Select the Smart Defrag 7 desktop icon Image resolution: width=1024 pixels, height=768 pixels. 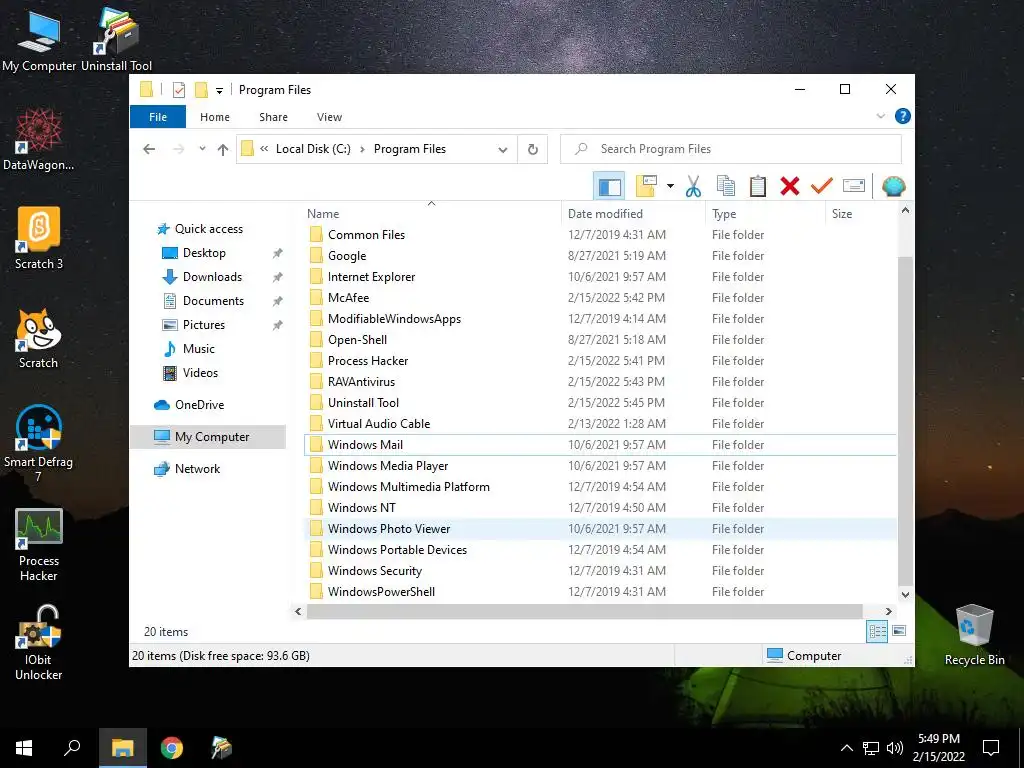39,443
